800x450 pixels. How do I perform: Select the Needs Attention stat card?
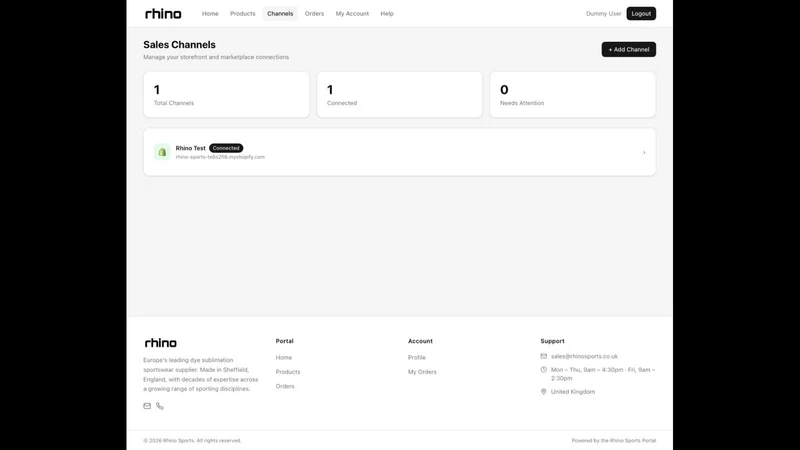click(x=572, y=95)
